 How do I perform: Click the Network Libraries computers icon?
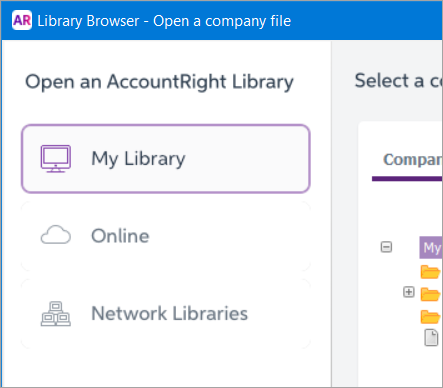[56, 314]
